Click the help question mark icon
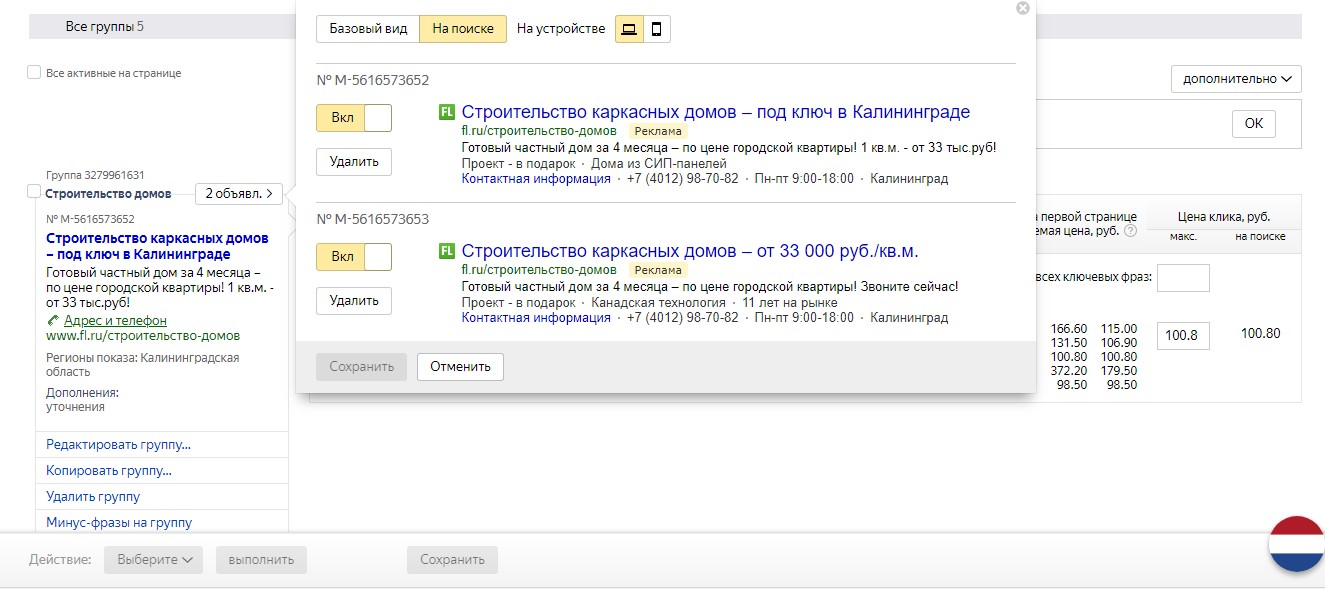The height and width of the screenshot is (589, 1325). pos(1130,231)
